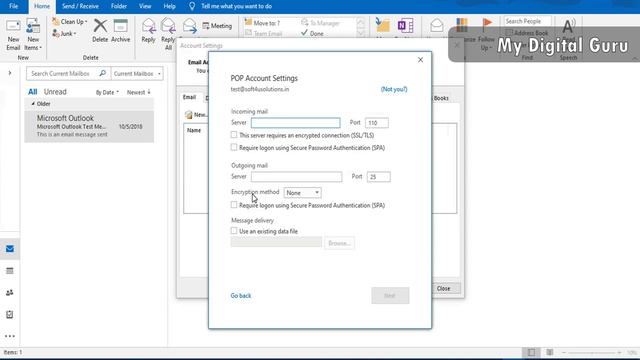
Task: Show Unread messages filter
Action: click(55, 92)
